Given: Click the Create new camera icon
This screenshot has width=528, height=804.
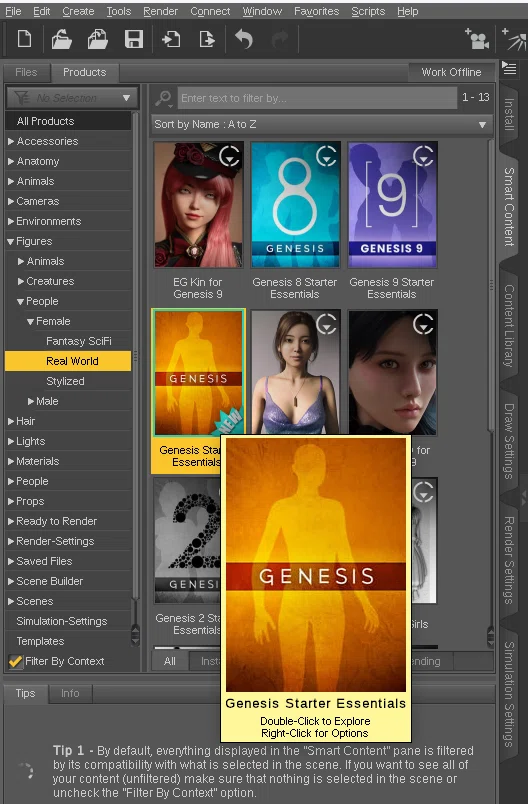Looking at the screenshot, I should [x=477, y=39].
